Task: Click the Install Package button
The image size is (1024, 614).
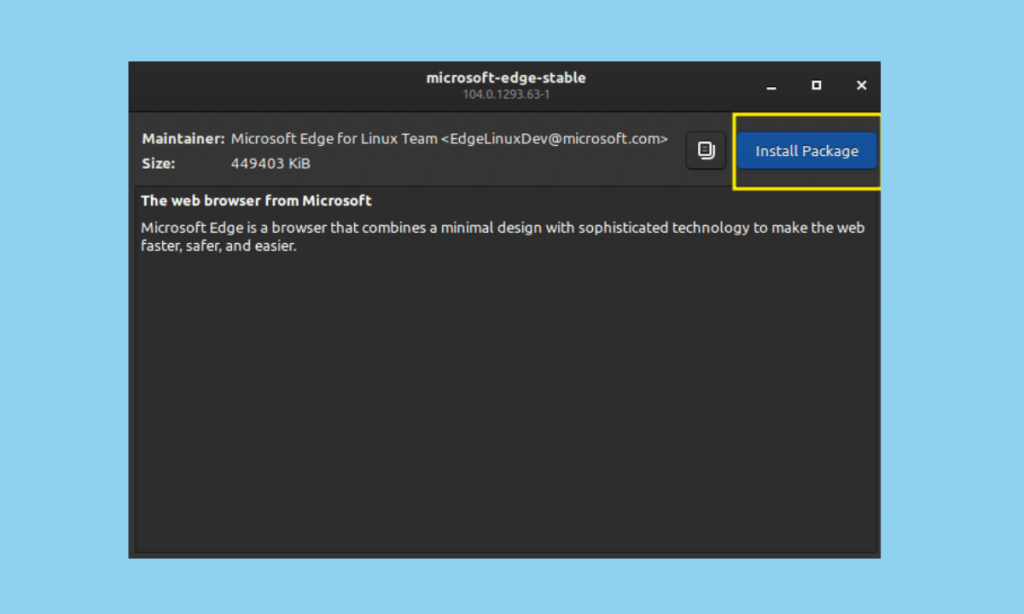Action: point(807,151)
